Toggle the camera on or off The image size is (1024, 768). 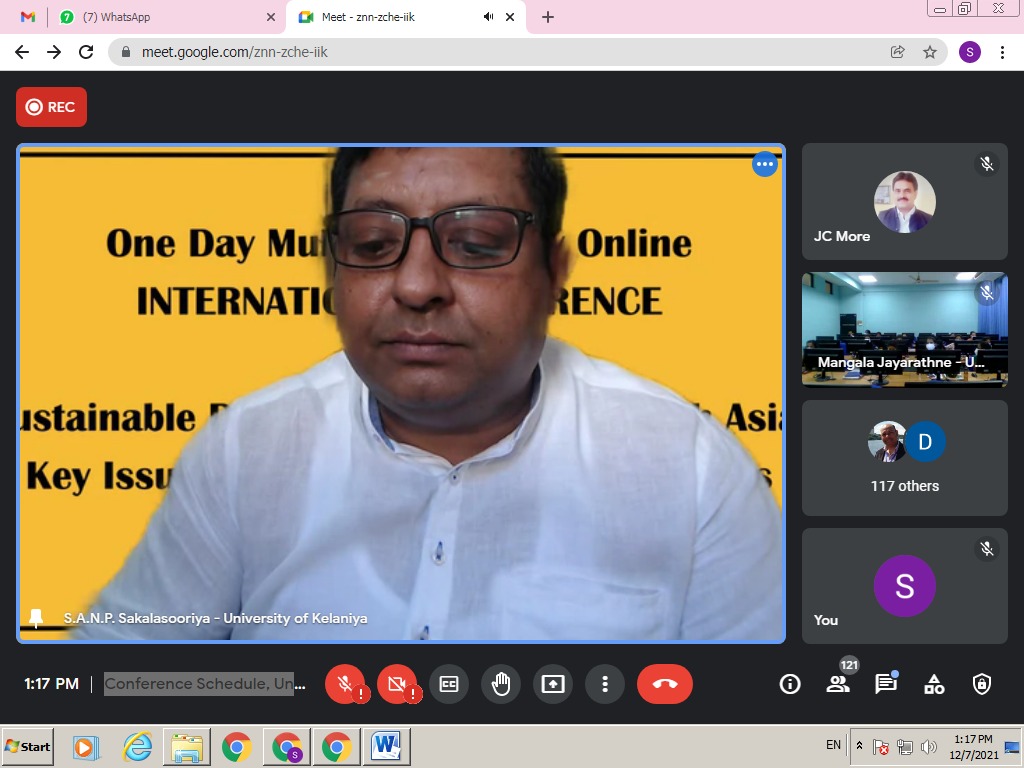tap(397, 684)
